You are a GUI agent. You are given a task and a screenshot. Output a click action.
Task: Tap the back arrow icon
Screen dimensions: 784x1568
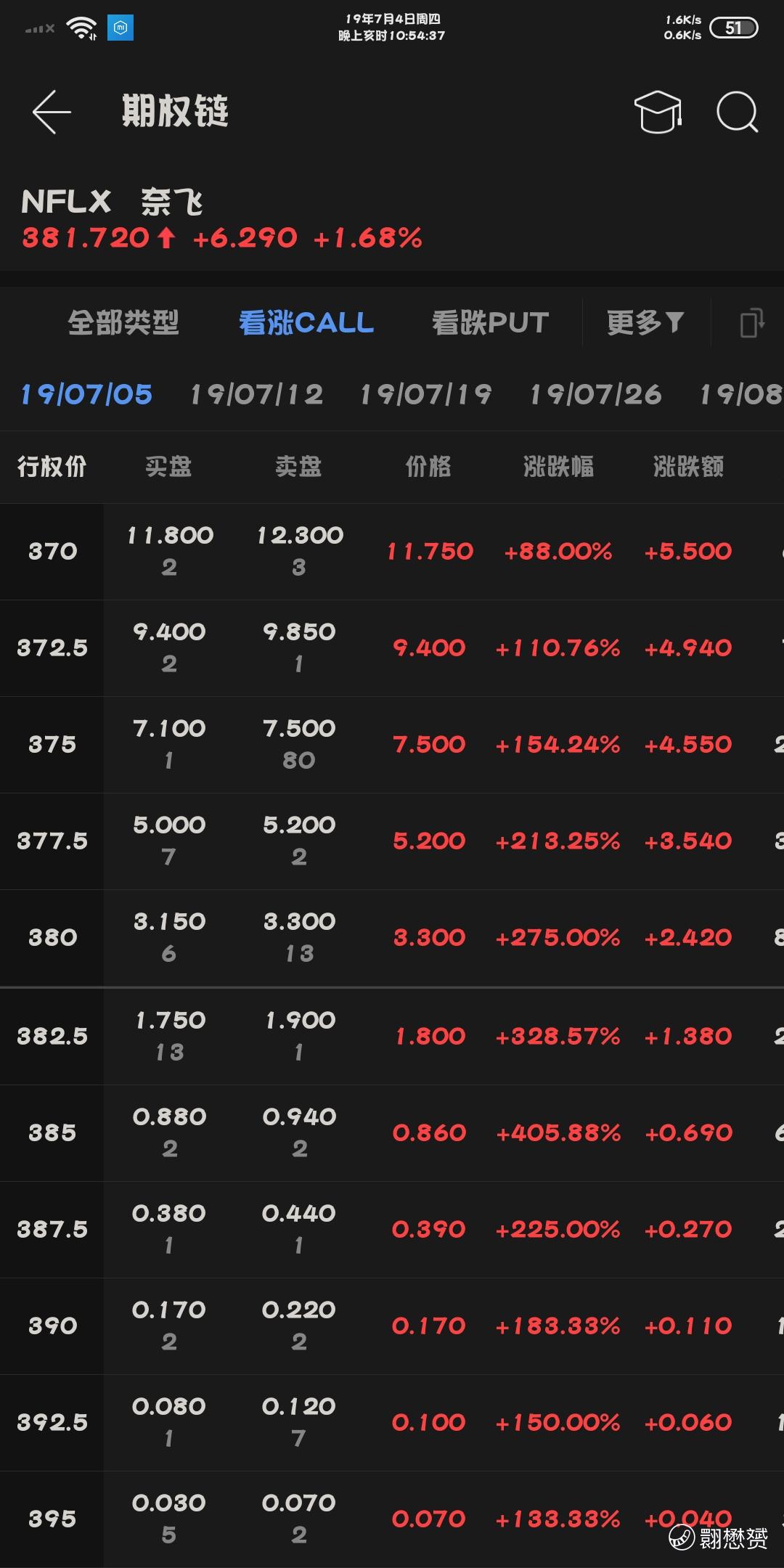52,112
